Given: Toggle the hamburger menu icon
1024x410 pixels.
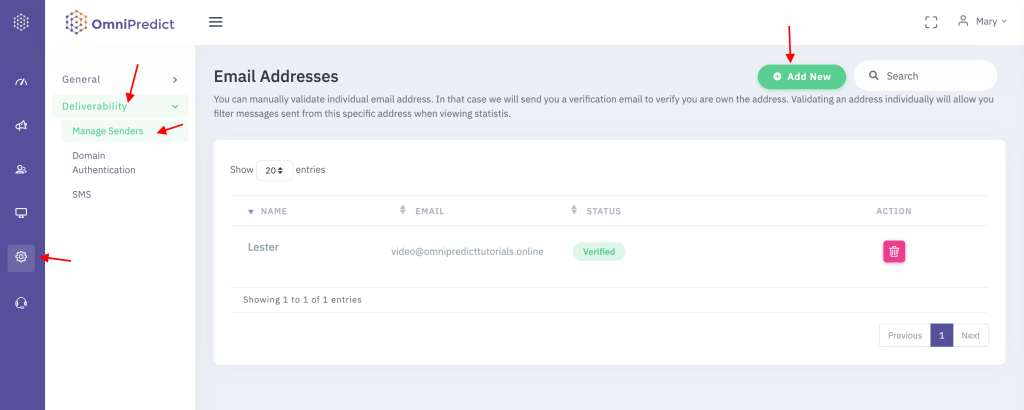Looking at the screenshot, I should [215, 22].
